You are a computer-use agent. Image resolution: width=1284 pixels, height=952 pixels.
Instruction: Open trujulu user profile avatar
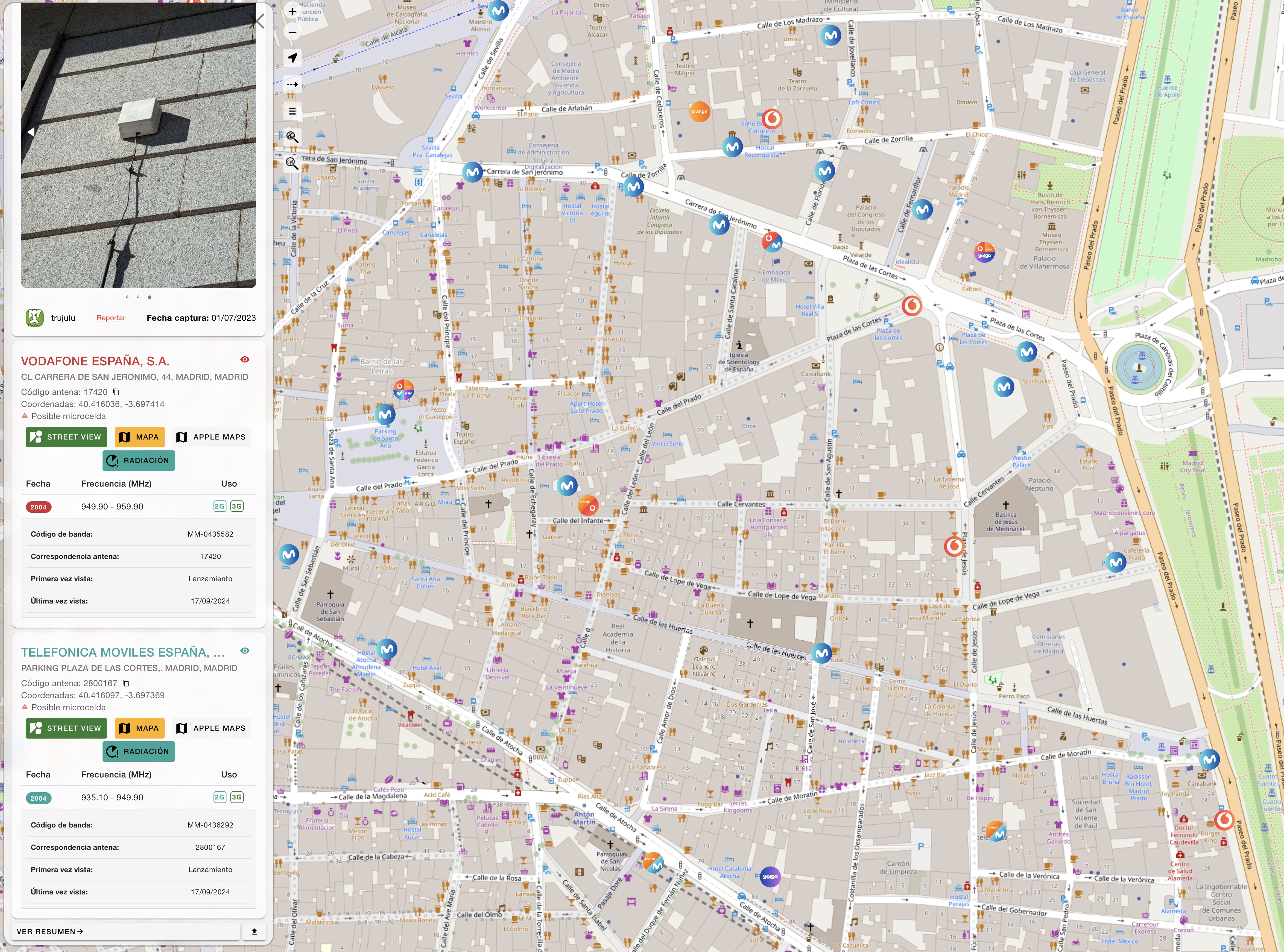coord(35,317)
